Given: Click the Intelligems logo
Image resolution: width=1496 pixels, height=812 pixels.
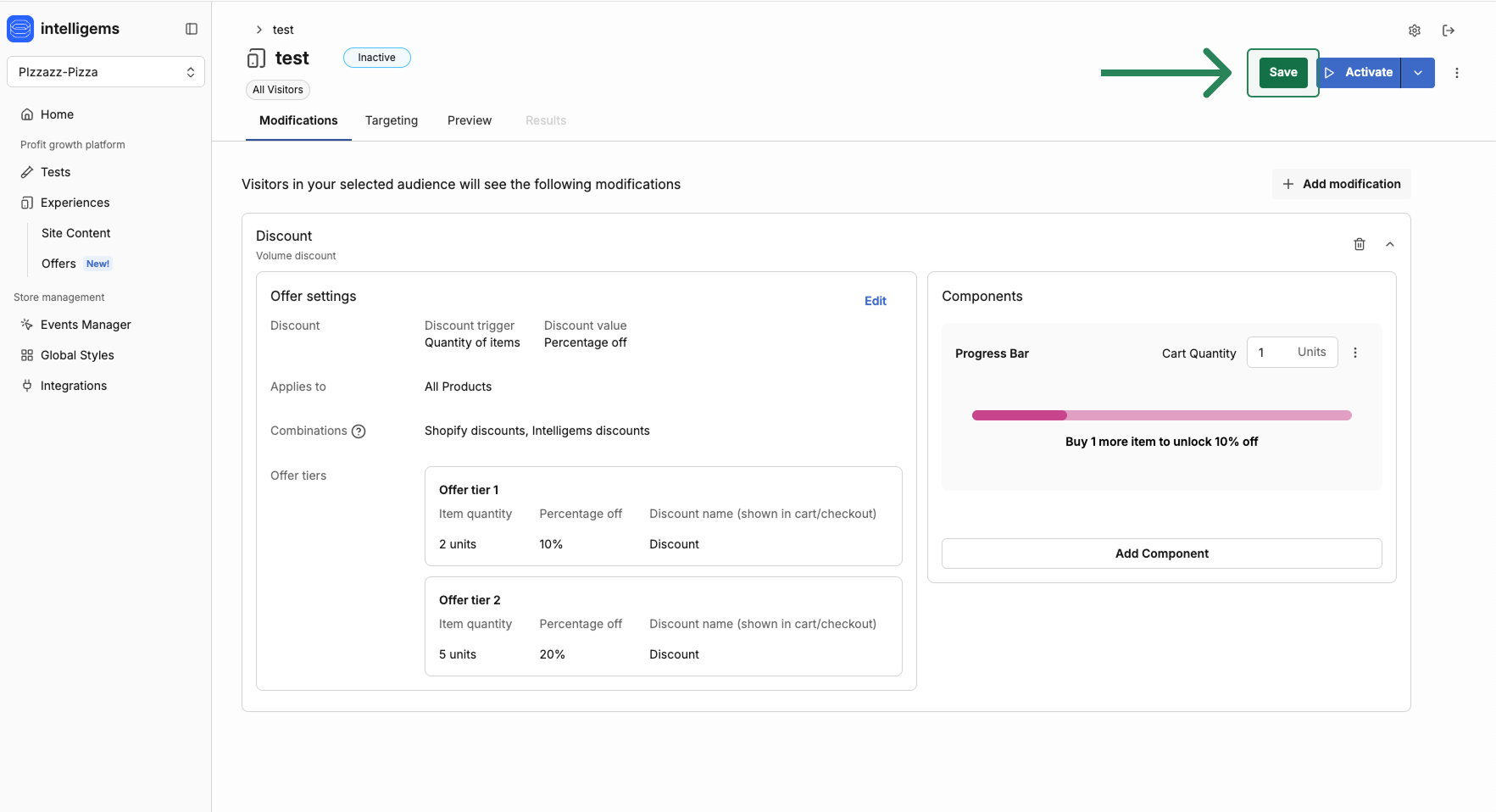Looking at the screenshot, I should pos(20,29).
